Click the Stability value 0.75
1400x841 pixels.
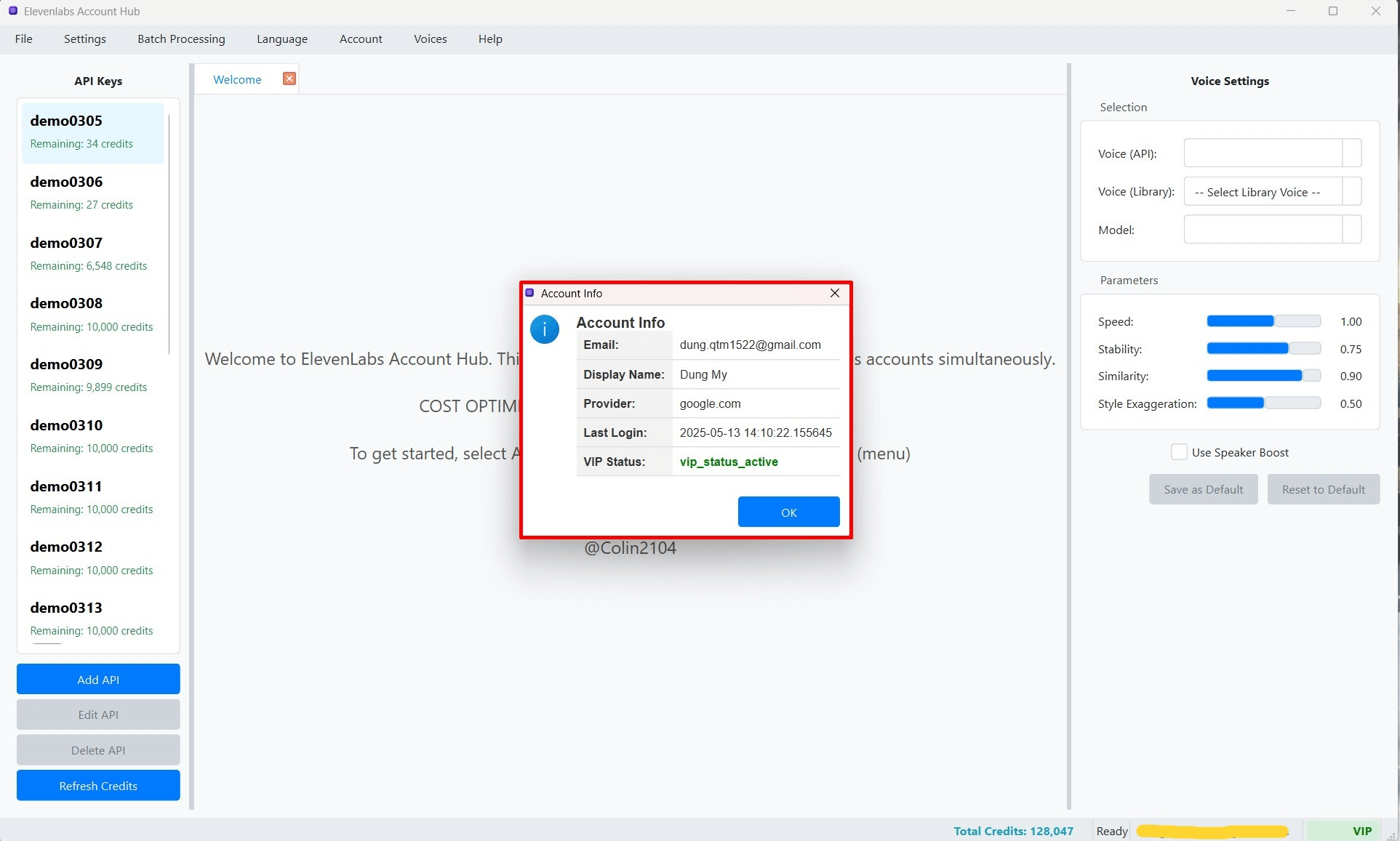pos(1351,349)
